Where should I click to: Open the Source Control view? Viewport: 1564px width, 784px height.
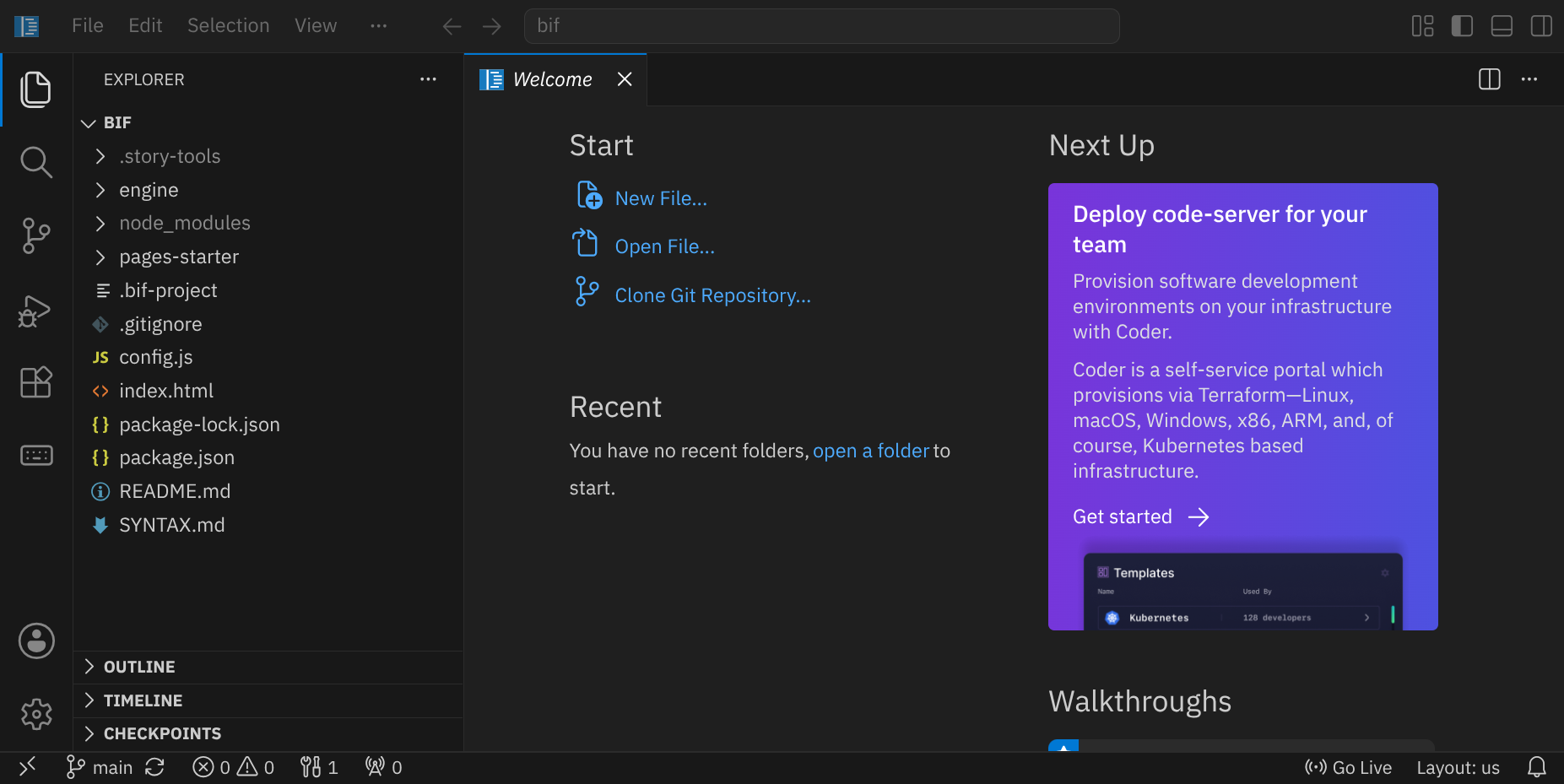click(35, 235)
